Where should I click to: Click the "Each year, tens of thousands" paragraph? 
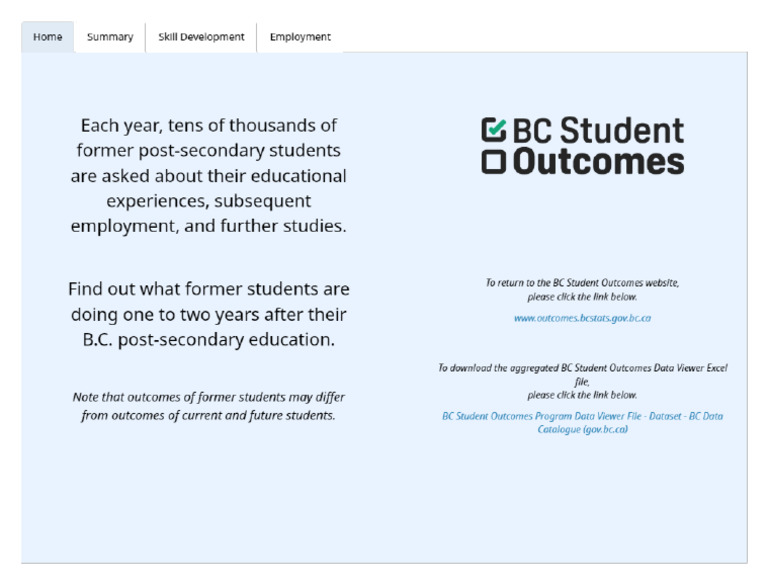click(x=209, y=175)
